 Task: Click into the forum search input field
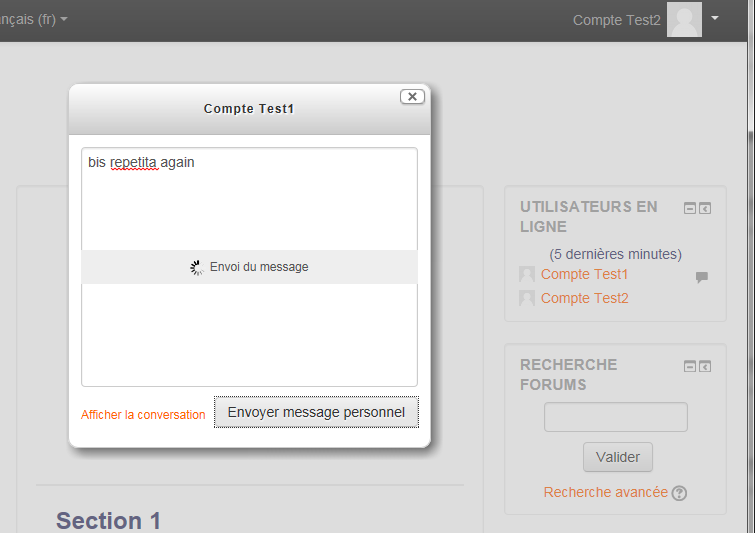(x=616, y=417)
